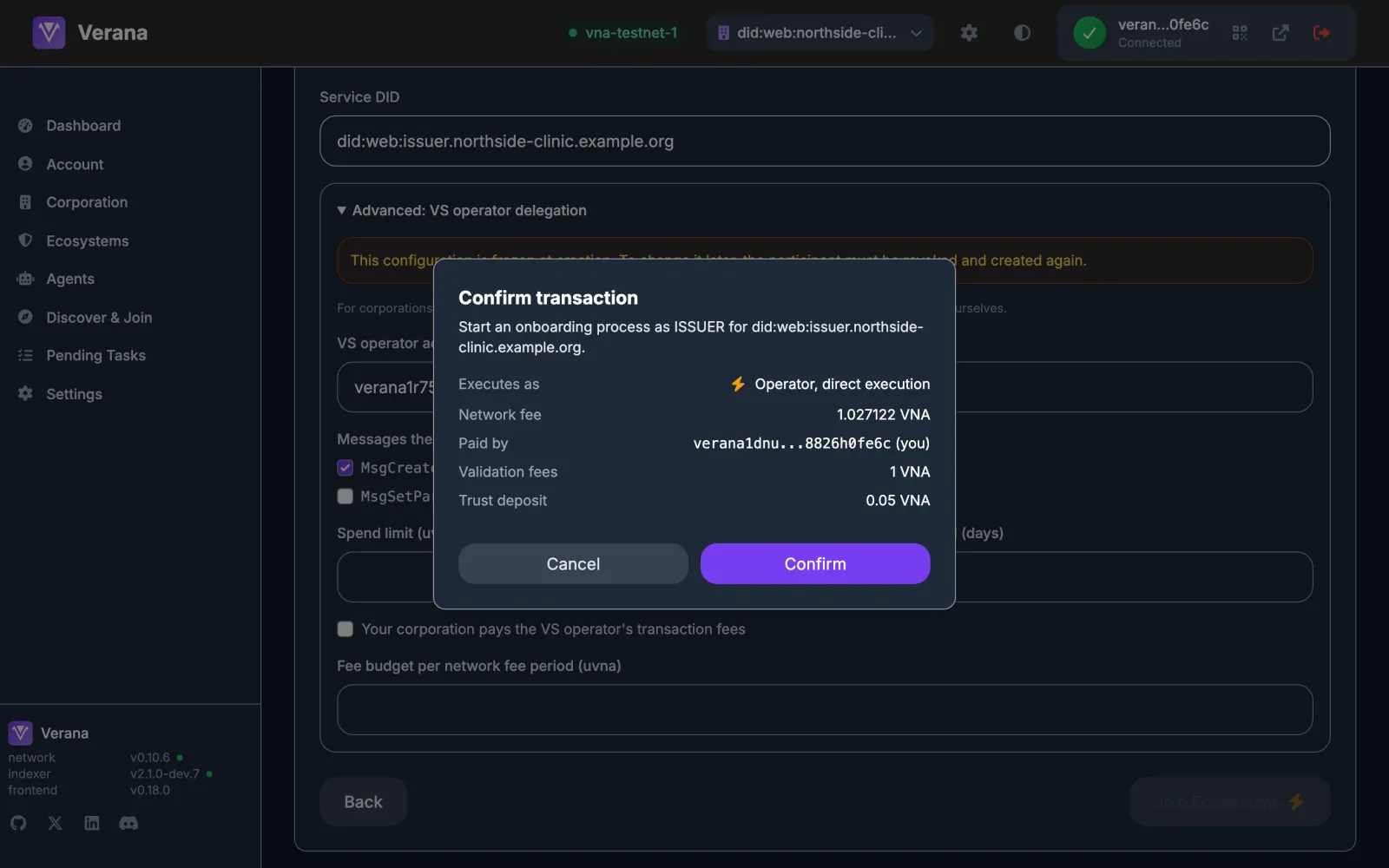Click Verana logo in sidebar footer
This screenshot has width=1389, height=868.
click(x=20, y=733)
